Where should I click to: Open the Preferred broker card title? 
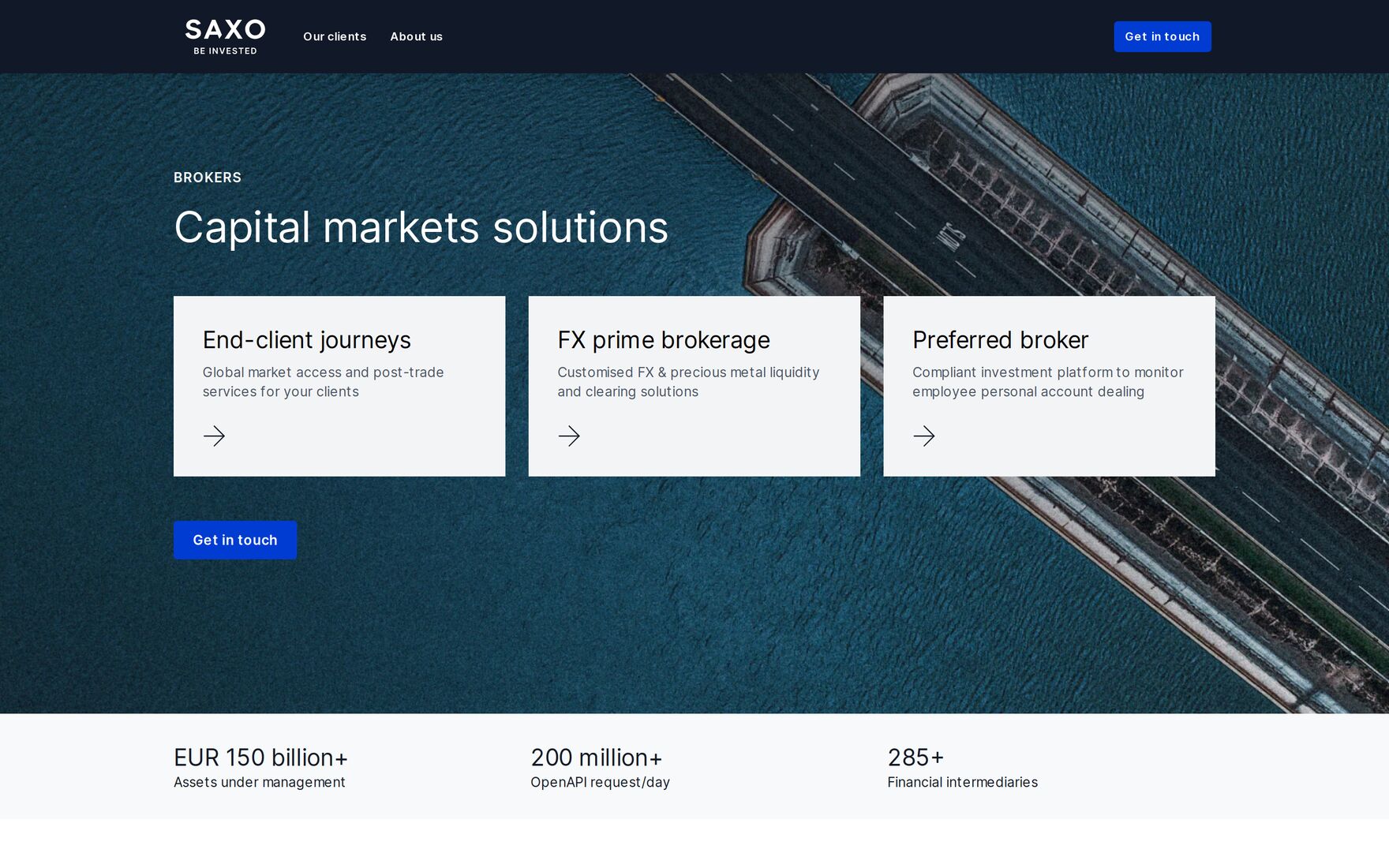pos(1001,340)
